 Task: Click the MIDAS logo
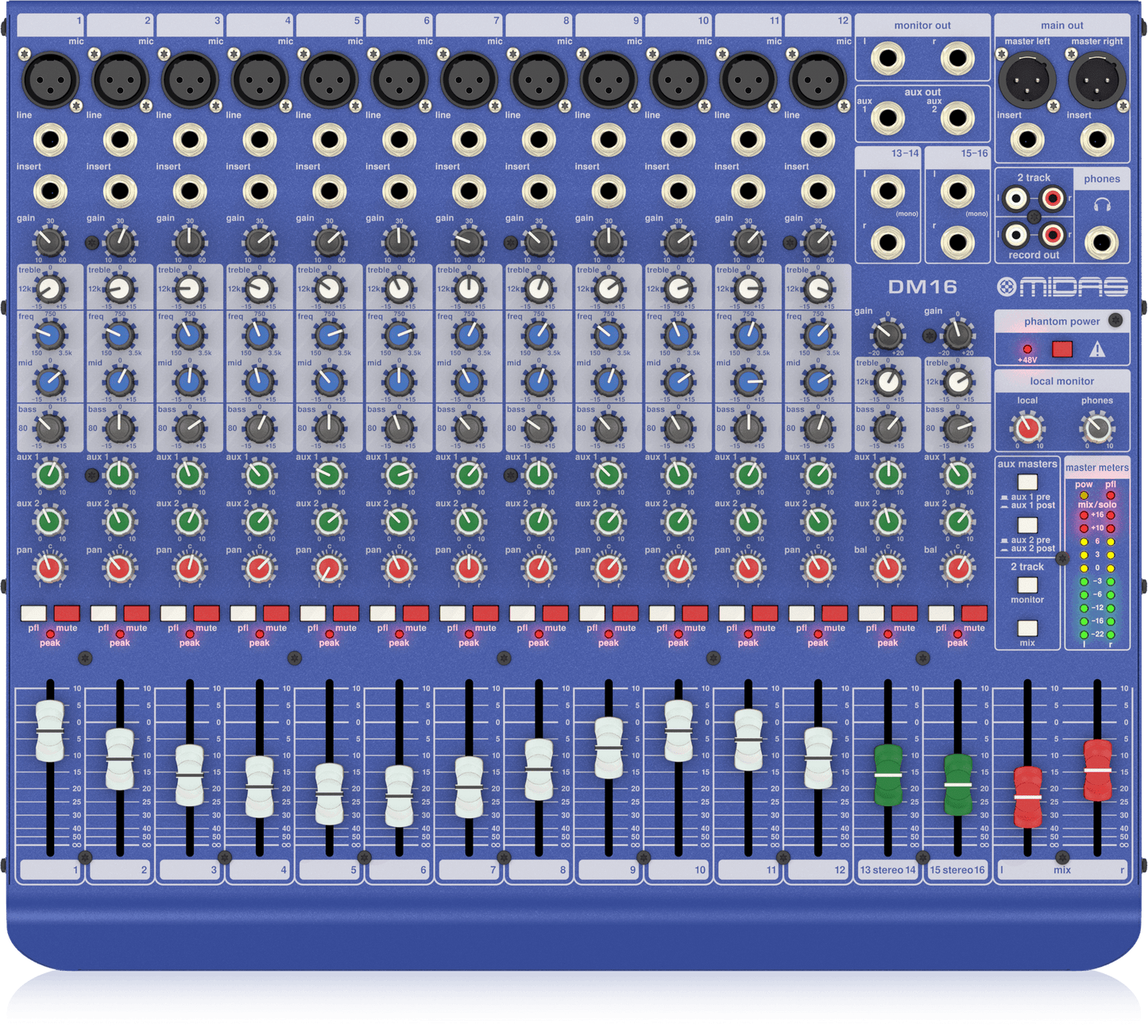[x=1062, y=287]
